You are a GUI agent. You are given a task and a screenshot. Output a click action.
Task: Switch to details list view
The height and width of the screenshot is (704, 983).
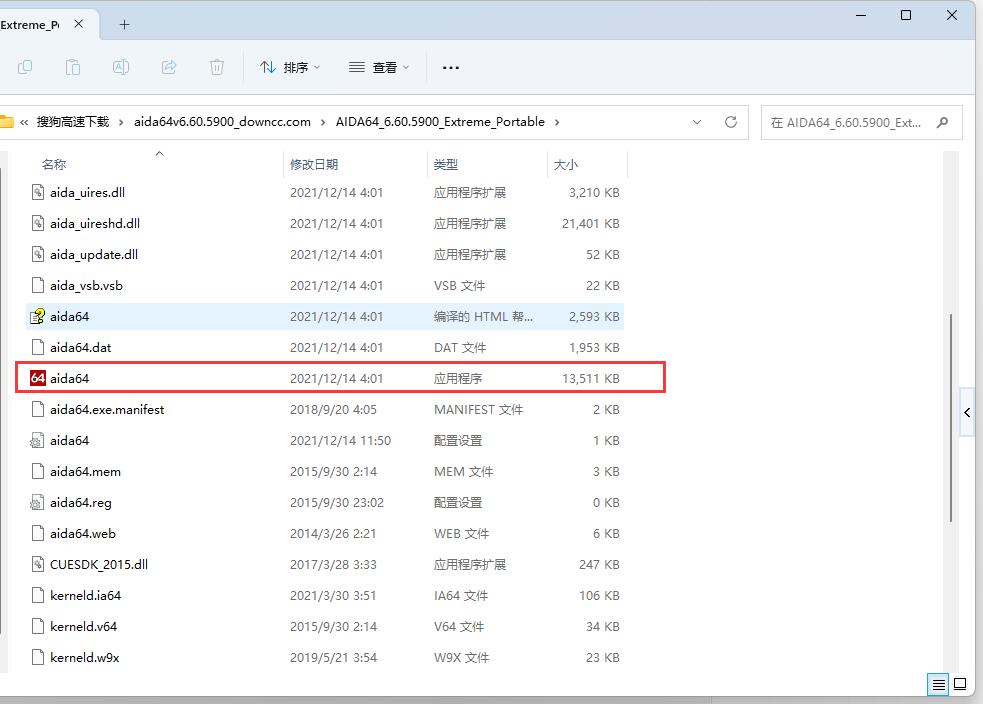click(x=938, y=685)
